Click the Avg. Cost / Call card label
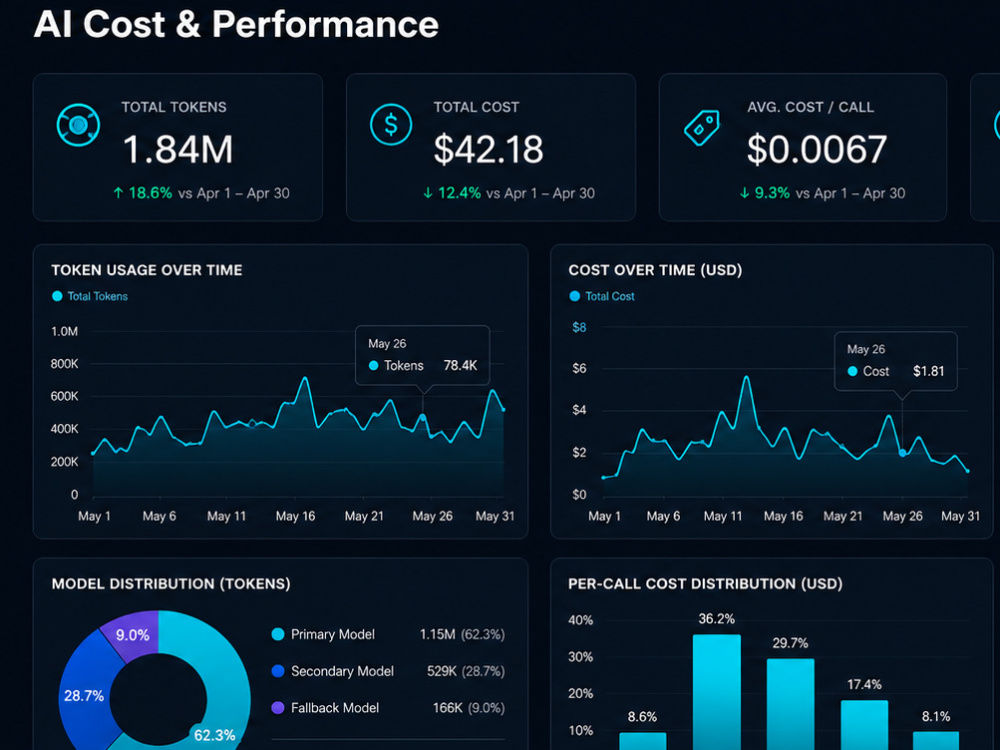 click(811, 107)
